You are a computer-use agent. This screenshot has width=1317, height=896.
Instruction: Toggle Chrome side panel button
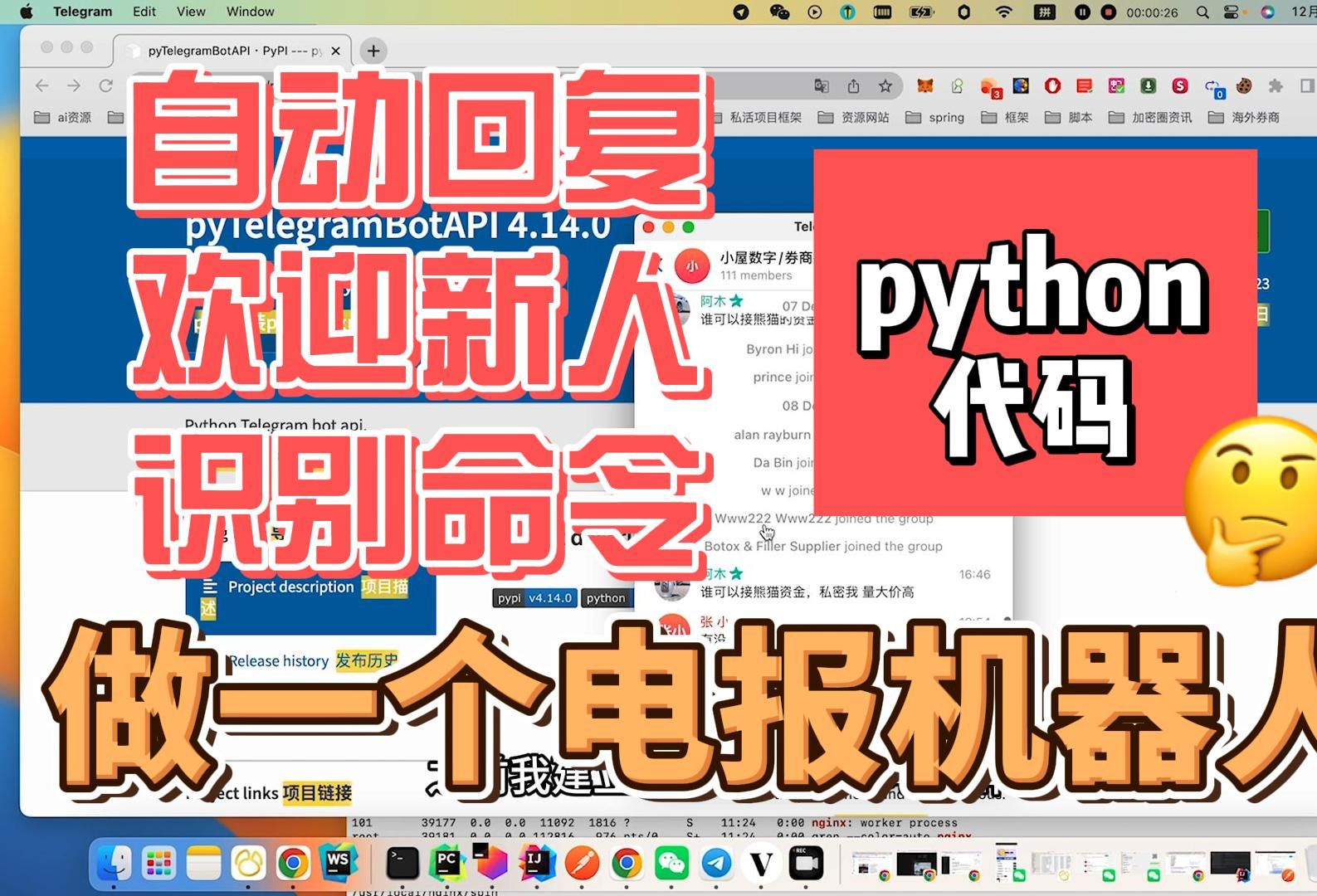point(1307,86)
